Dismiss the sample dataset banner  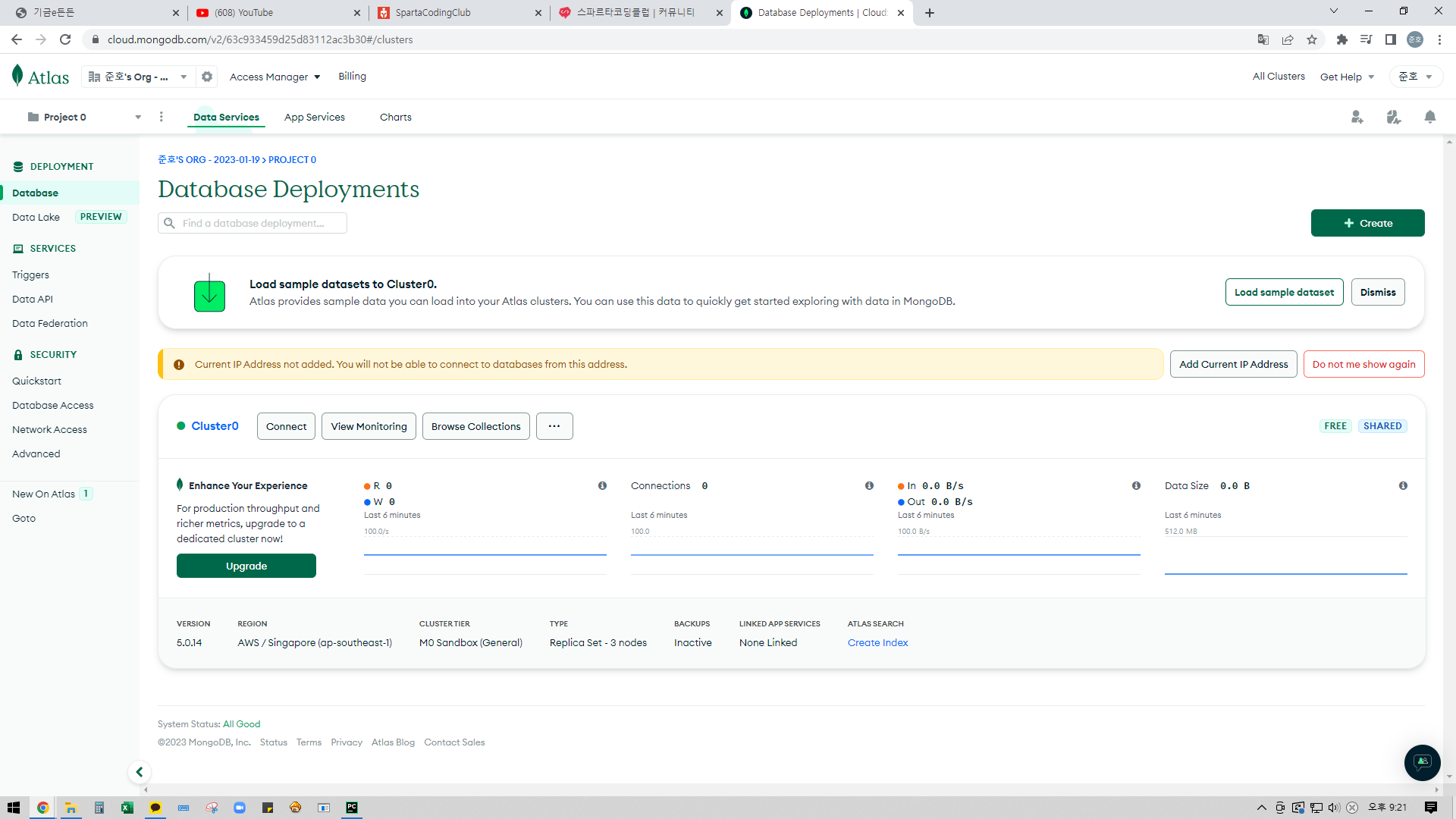click(1378, 292)
